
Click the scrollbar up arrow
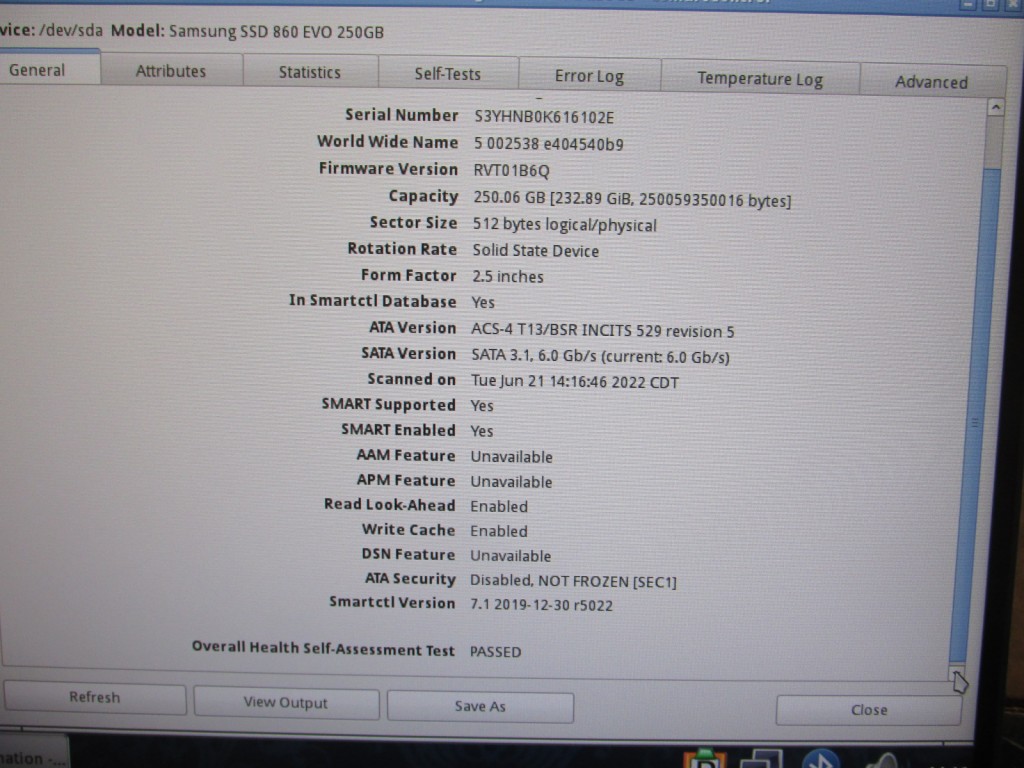click(995, 106)
